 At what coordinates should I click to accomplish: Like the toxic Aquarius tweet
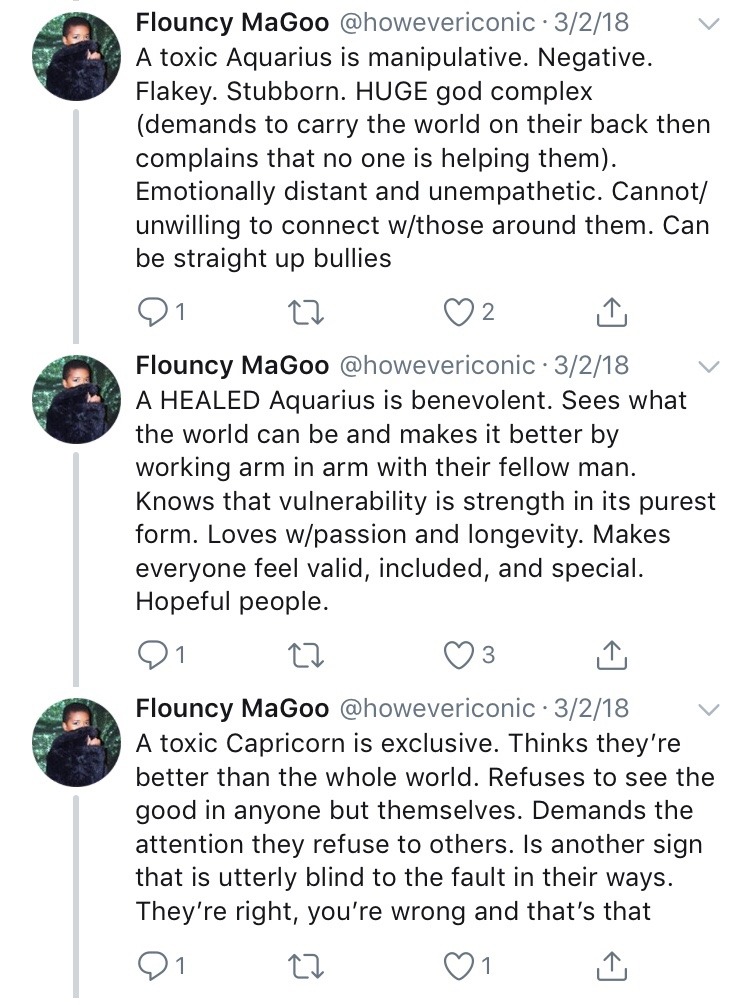pos(459,313)
